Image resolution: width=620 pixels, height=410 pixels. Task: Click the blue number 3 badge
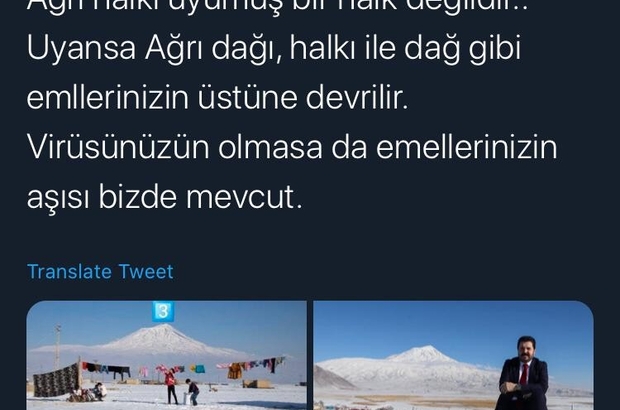163,311
